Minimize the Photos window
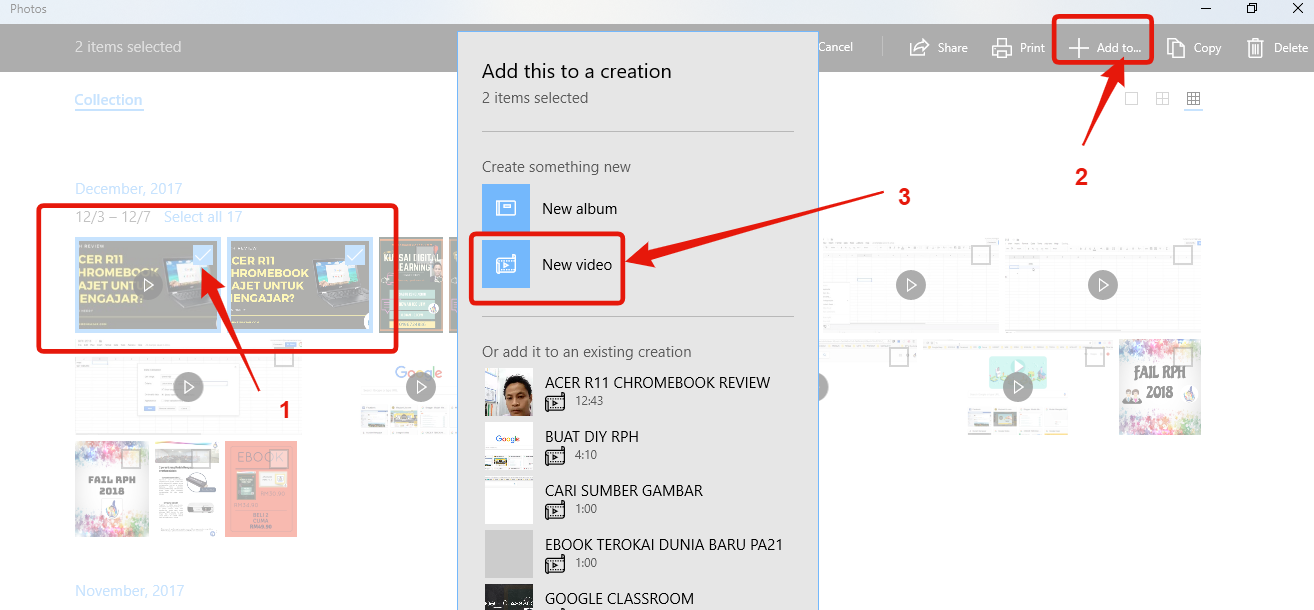1314x610 pixels. pyautogui.click(x=1207, y=9)
